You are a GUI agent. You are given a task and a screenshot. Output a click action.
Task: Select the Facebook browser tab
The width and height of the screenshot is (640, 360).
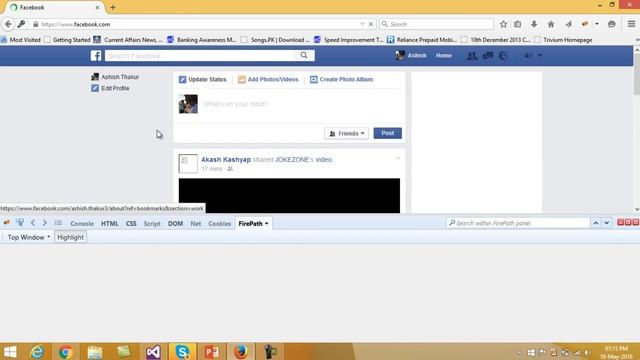[55, 7]
